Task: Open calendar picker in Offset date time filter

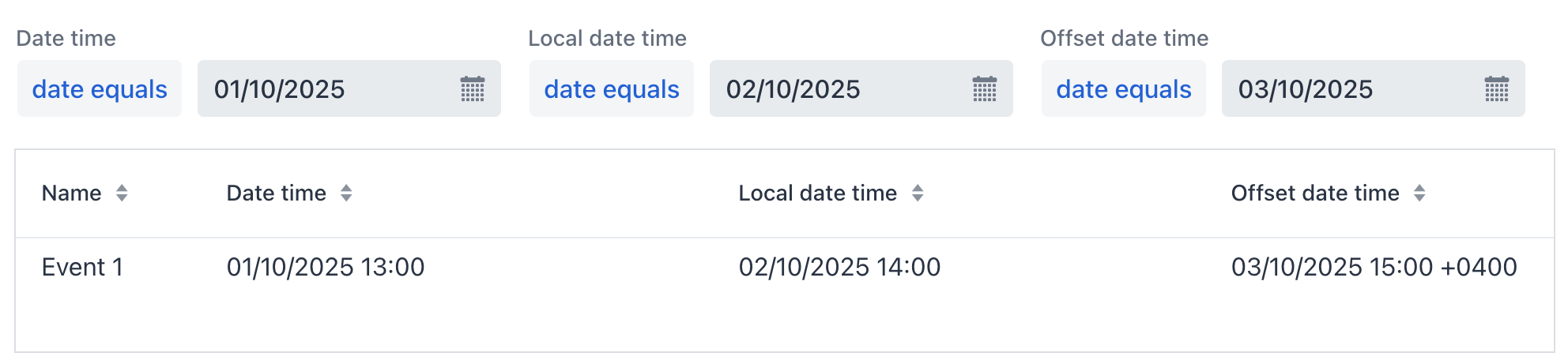Action: [x=1496, y=89]
